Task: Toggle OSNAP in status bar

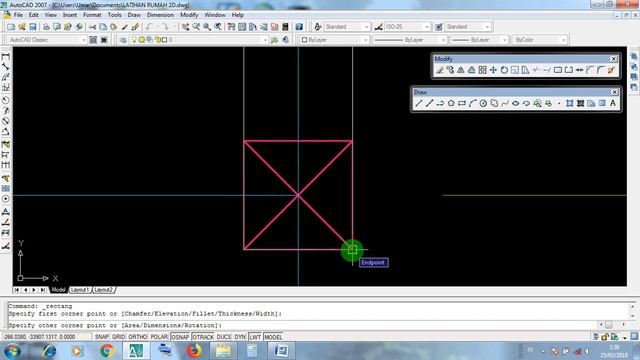Action: coord(180,337)
